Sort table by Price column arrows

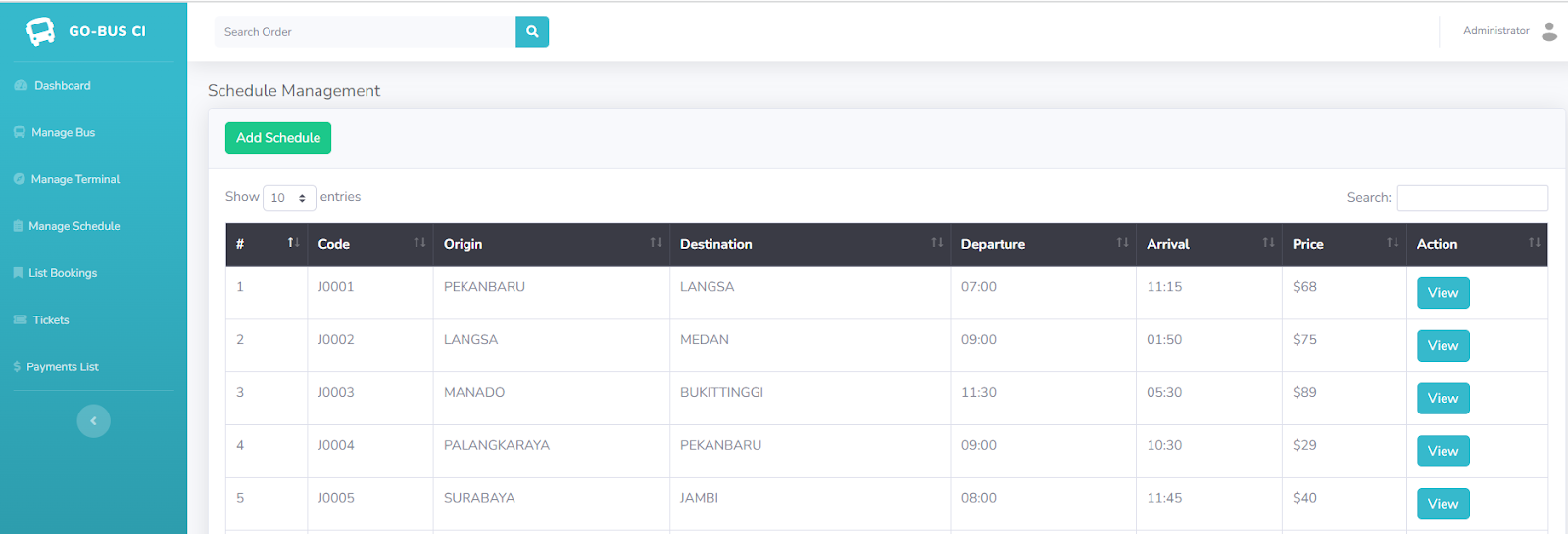pos(1393,242)
